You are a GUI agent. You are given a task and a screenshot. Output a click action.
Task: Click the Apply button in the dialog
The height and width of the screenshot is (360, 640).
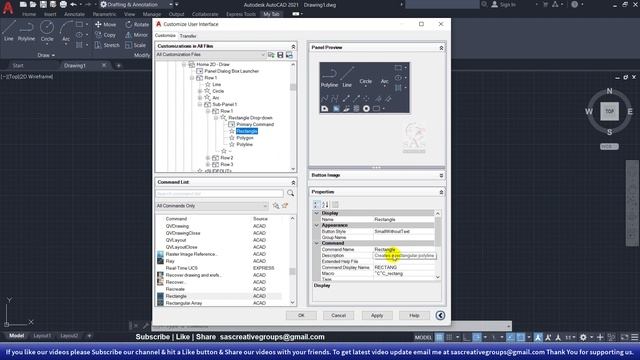coord(377,316)
